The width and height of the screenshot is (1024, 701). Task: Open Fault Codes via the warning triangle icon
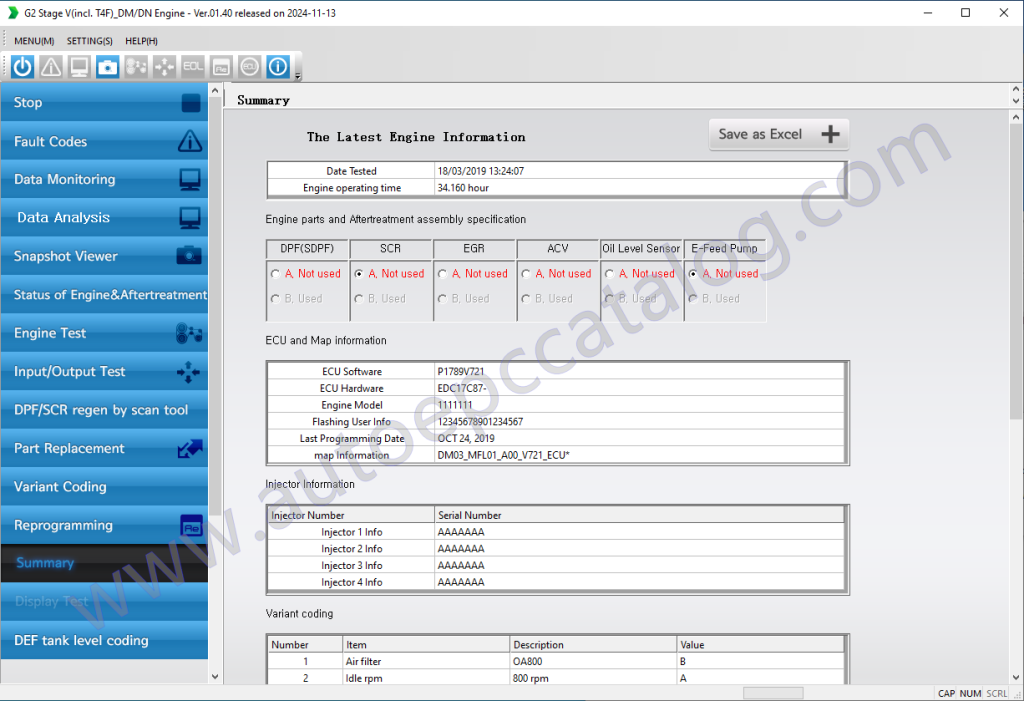point(50,66)
